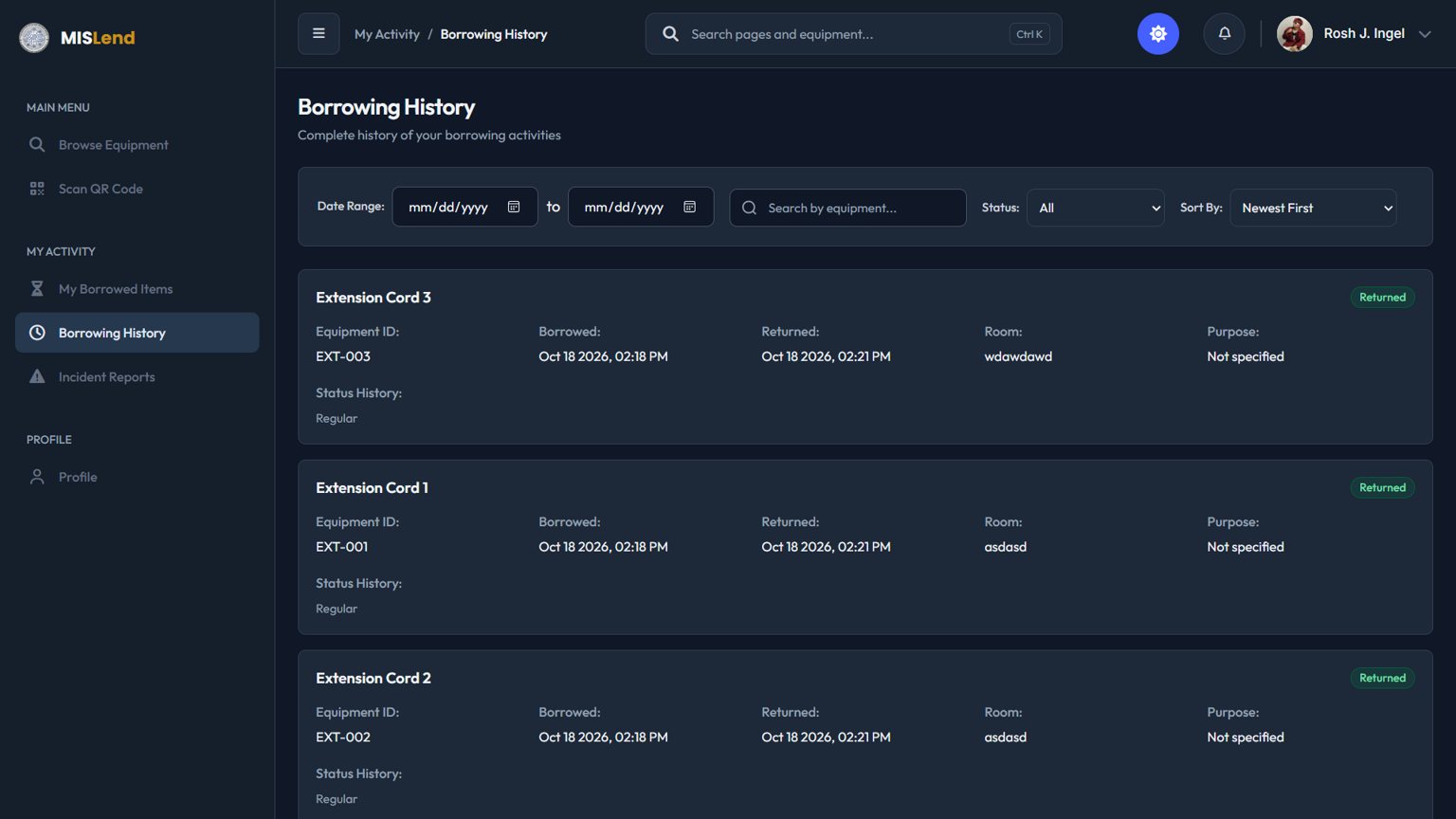The width and height of the screenshot is (1456, 819).
Task: Click the Extension Cord 1 title
Action: pyautogui.click(x=372, y=488)
